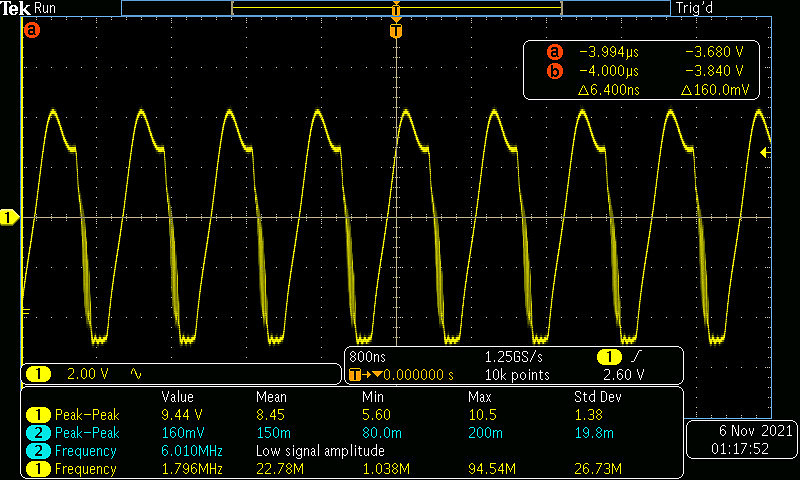Click the rising edge trigger slope icon

(x=637, y=357)
